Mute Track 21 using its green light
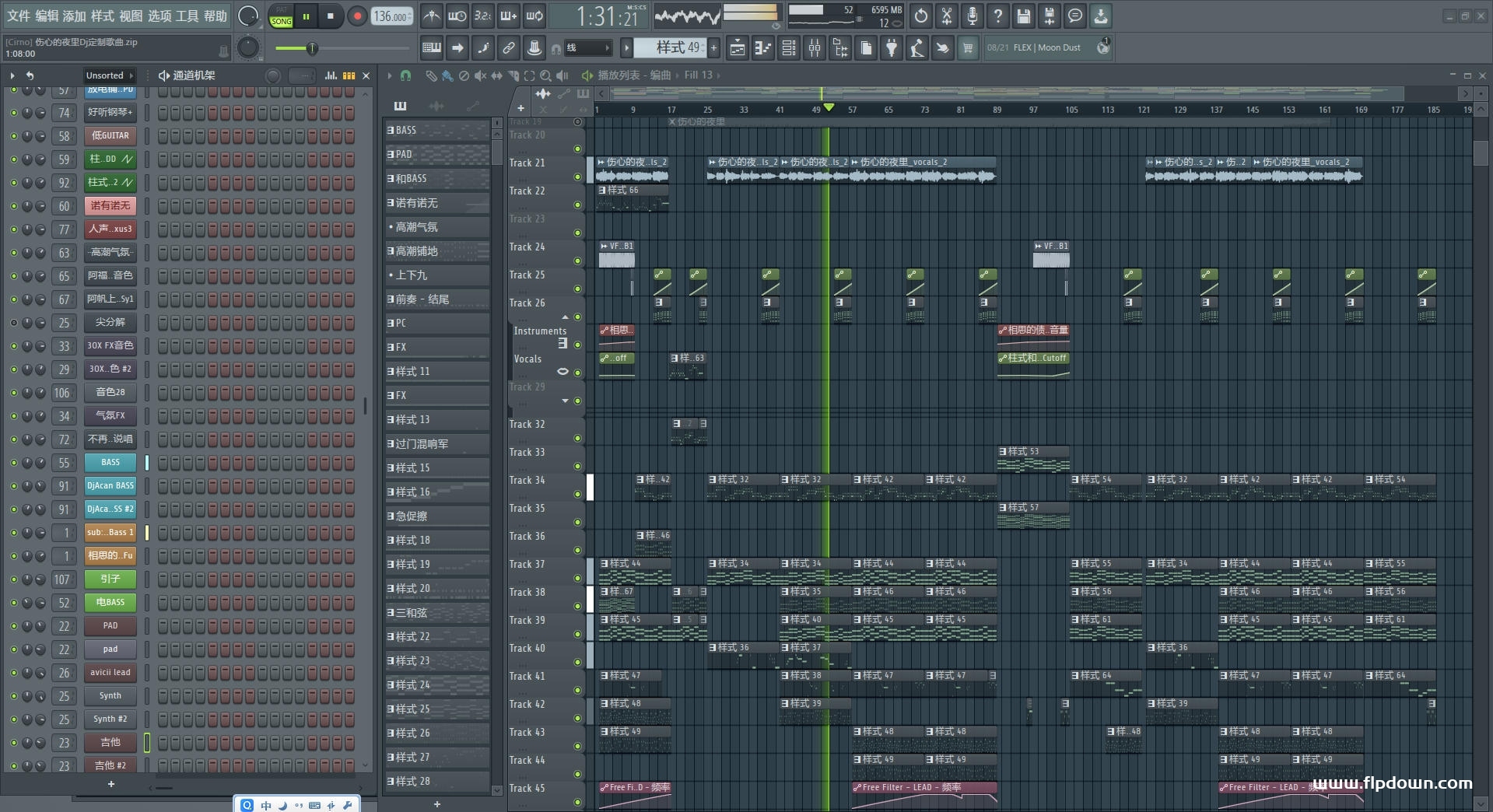Image resolution: width=1493 pixels, height=812 pixels. coord(577,177)
